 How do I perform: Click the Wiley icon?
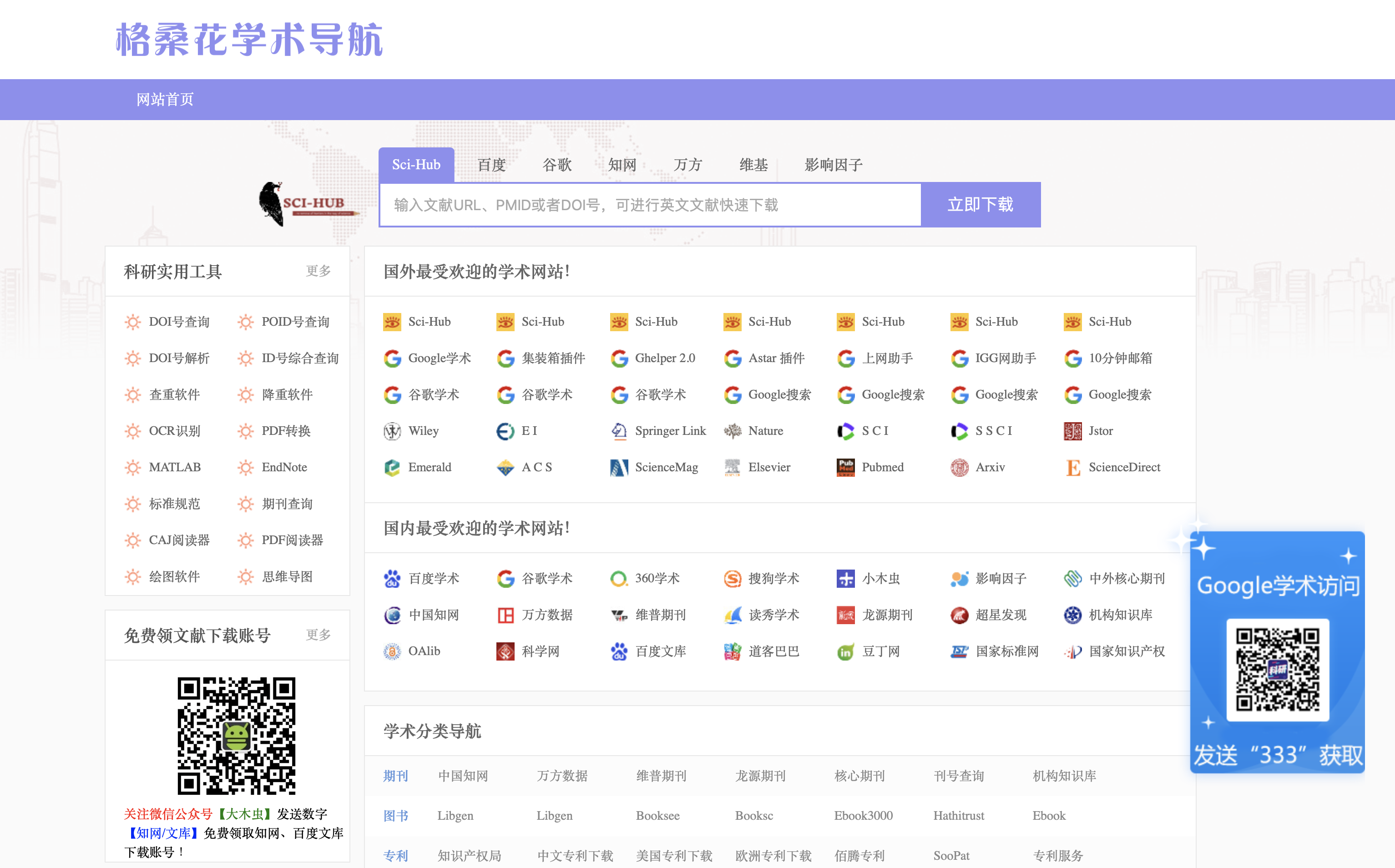pos(392,431)
